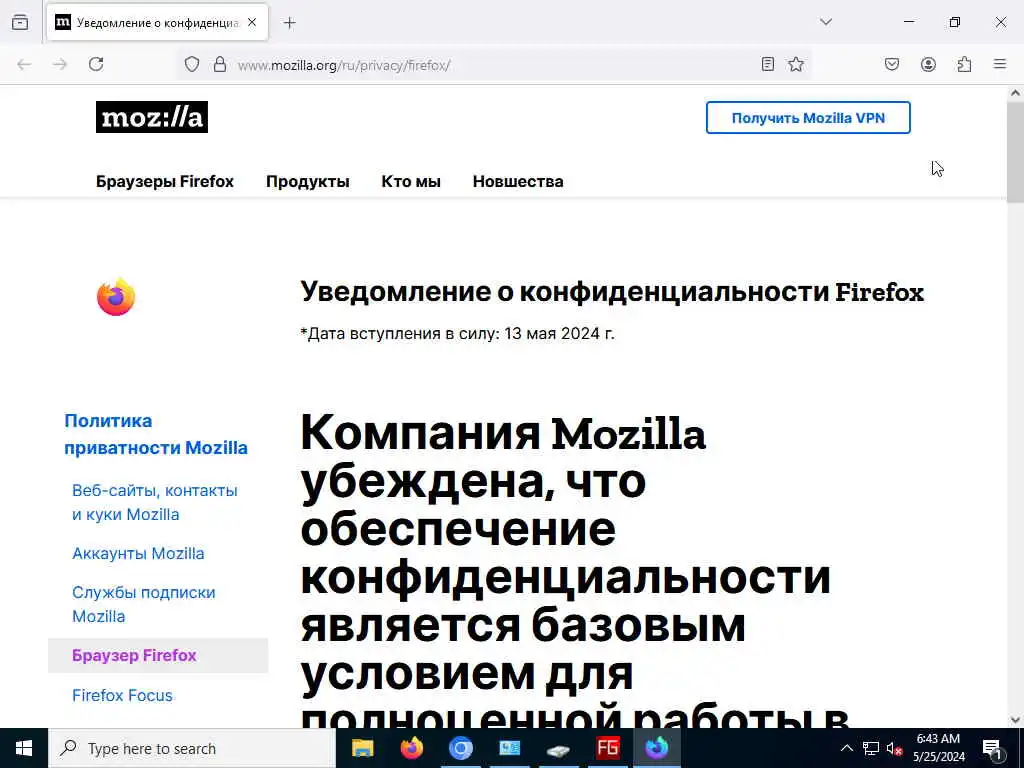Click the Type here to search box
The height and width of the screenshot is (768, 1024).
click(192, 748)
